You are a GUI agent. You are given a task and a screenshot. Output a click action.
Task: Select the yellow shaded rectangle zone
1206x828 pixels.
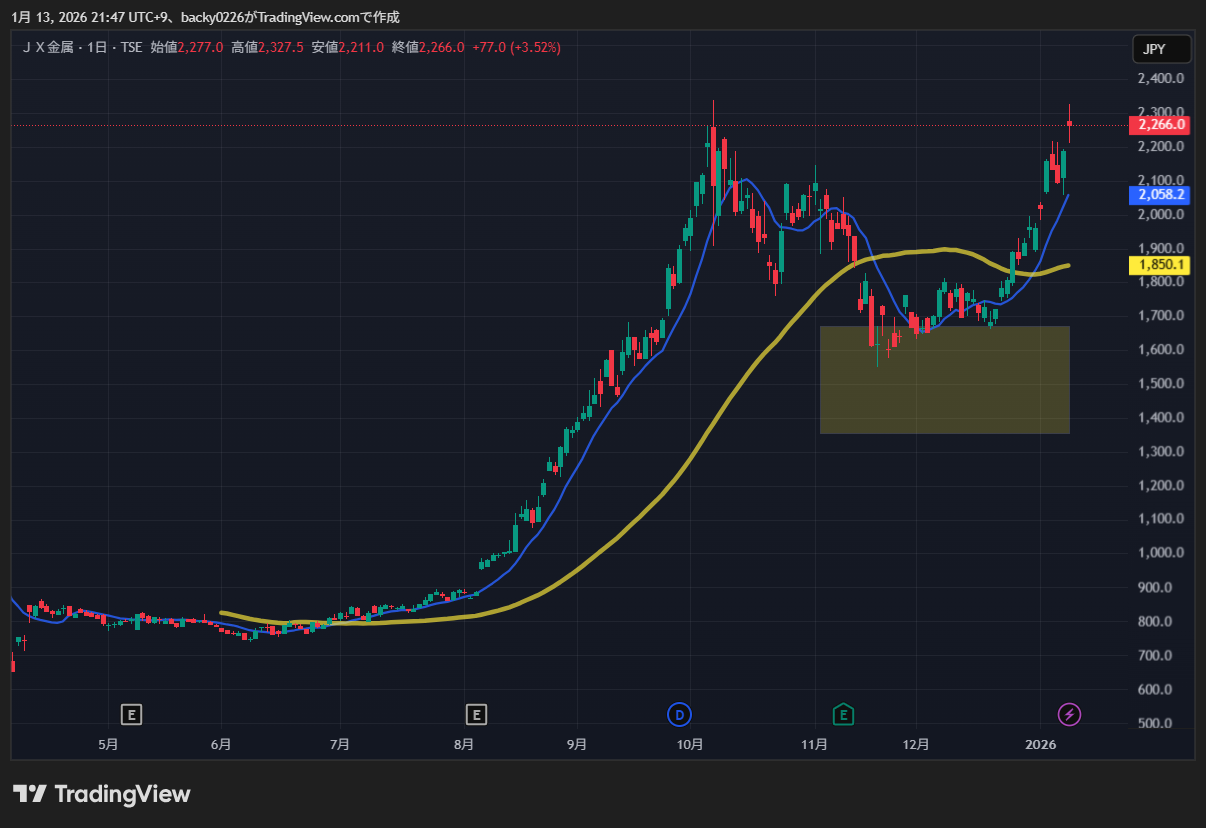(x=944, y=380)
